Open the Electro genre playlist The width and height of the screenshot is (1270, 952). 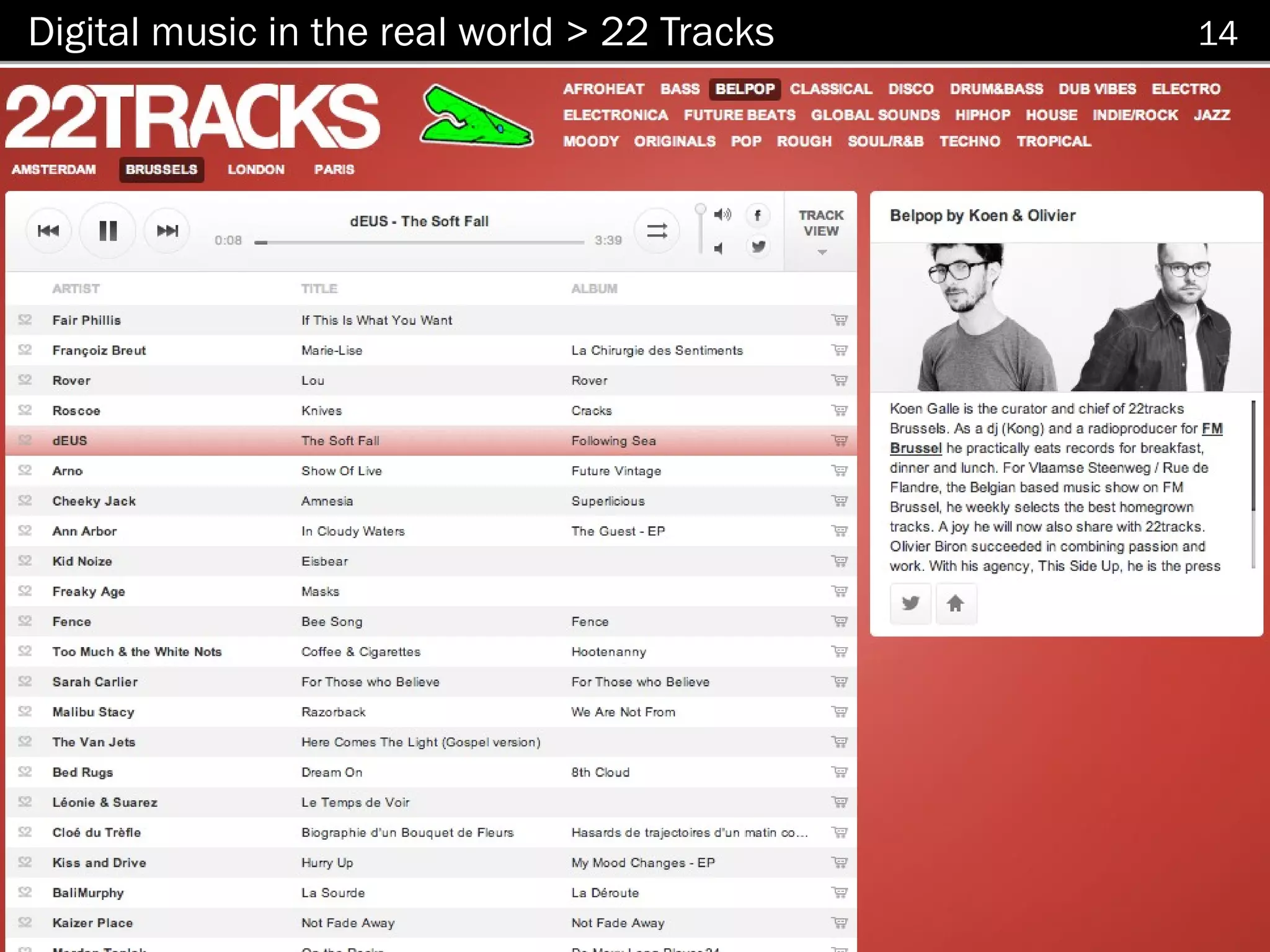[1186, 89]
